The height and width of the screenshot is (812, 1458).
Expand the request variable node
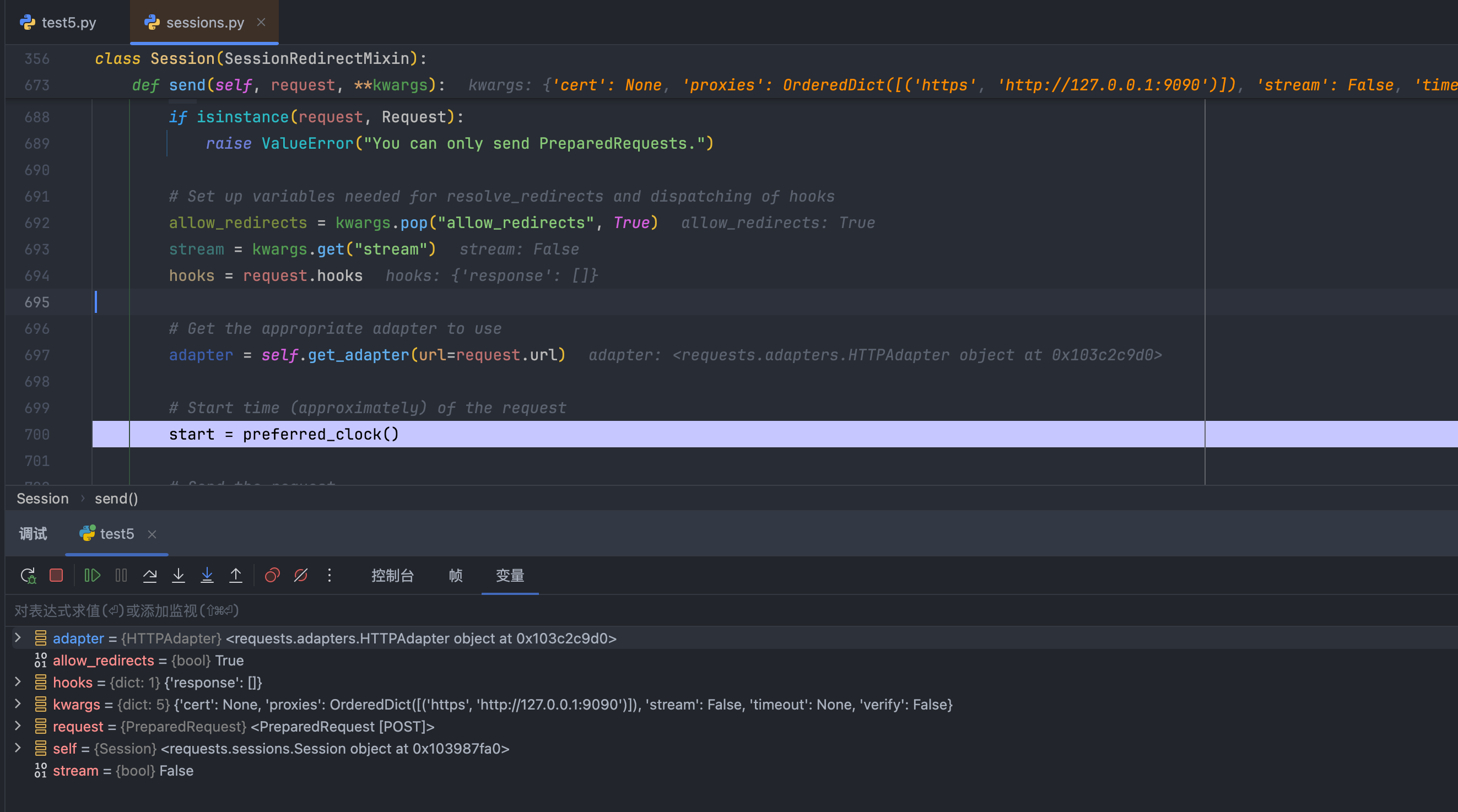tap(18, 726)
